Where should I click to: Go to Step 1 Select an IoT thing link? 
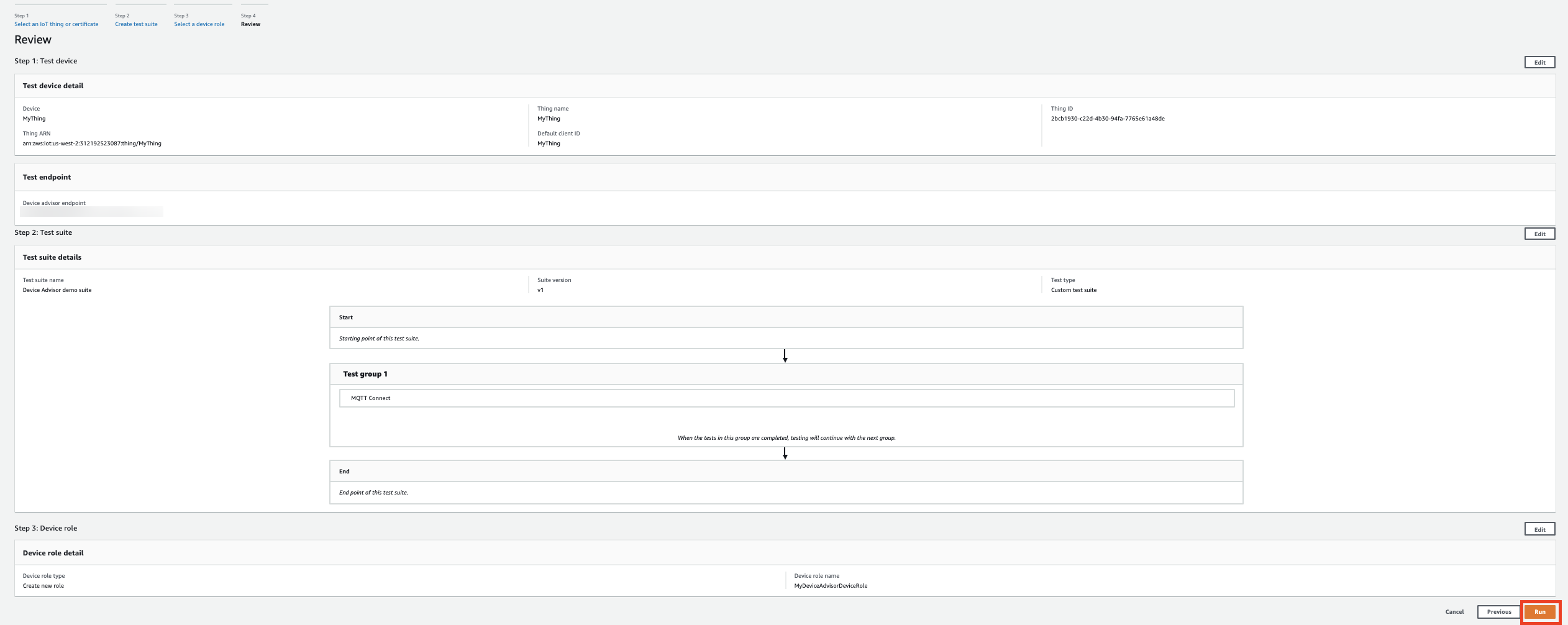pyautogui.click(x=56, y=24)
